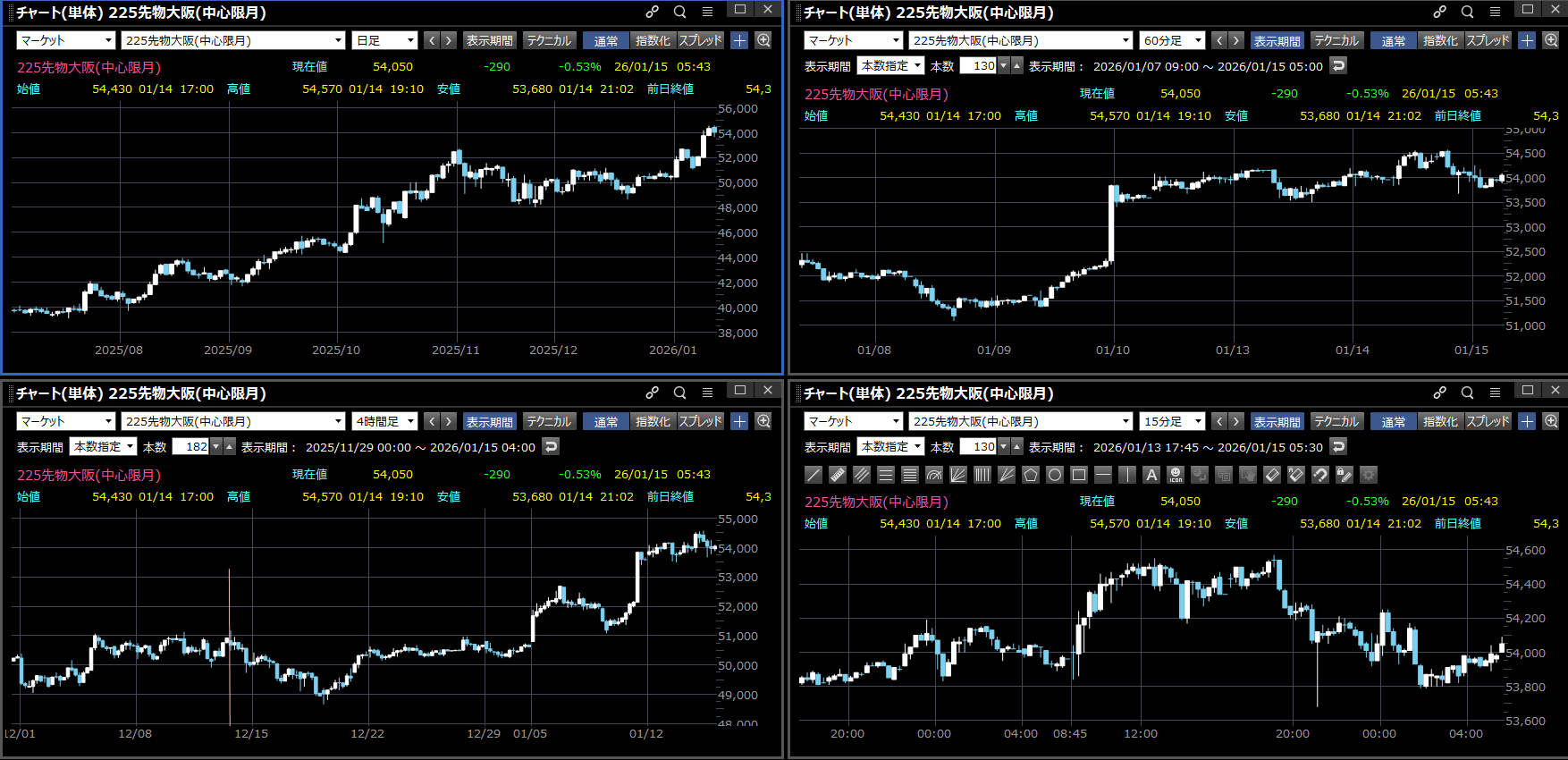1568x760 pixels.
Task: Expand the 本数指定 dropdown in the 60分足 chart
Action: [x=891, y=65]
